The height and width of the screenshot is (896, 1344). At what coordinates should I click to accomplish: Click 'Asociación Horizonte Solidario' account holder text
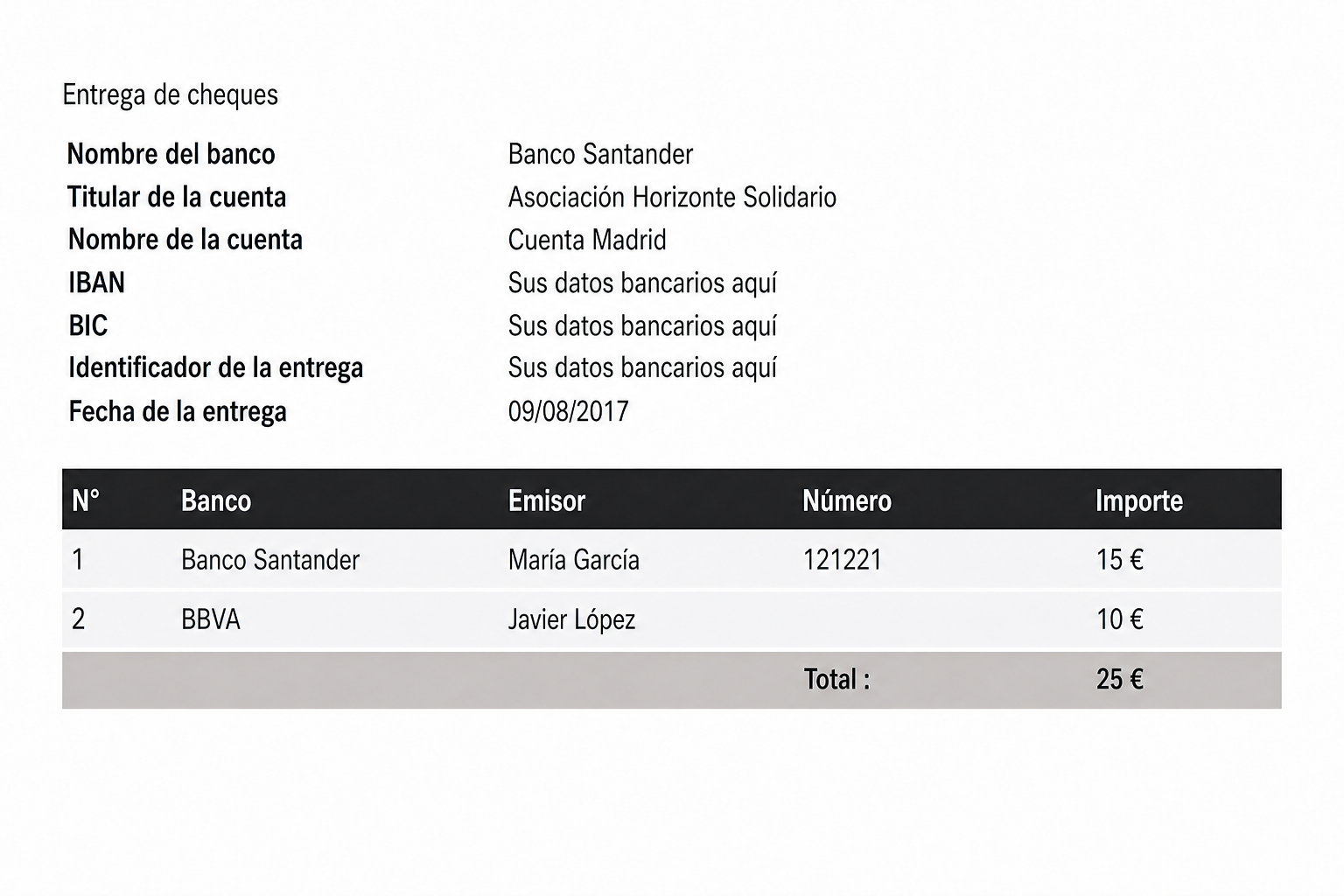click(672, 197)
